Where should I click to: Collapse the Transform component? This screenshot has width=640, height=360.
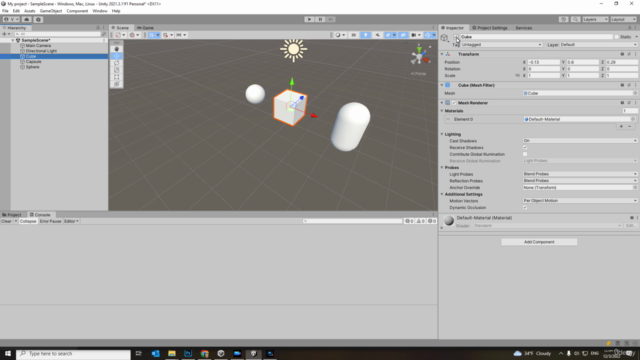point(442,54)
